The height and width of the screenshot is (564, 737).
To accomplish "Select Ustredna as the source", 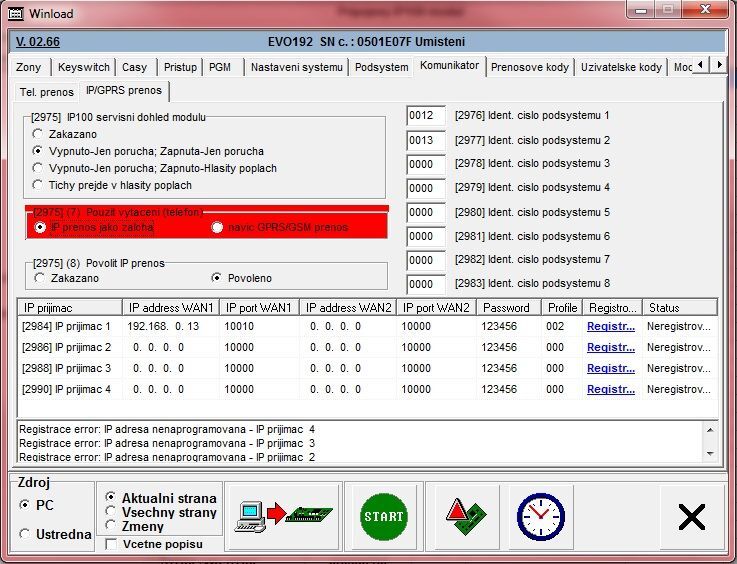I will (25, 534).
